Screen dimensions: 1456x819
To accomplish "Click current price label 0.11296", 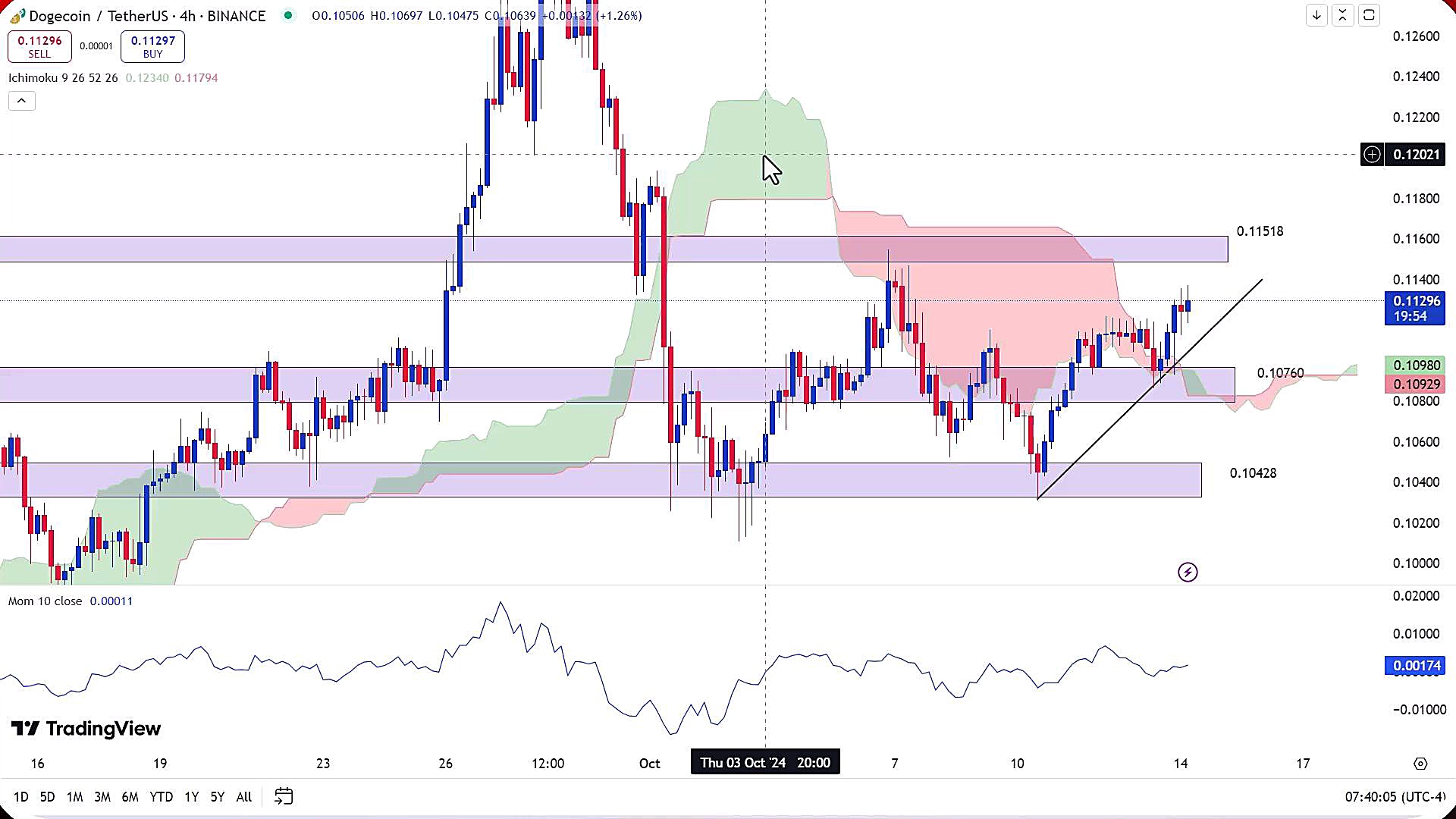I will tap(1415, 309).
